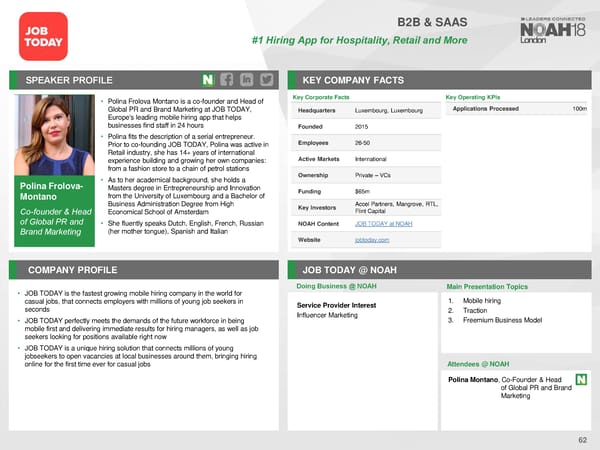Image resolution: width=600 pixels, height=450 pixels.
Task: Open the speaker's LinkedIn profile icon
Action: point(246,80)
